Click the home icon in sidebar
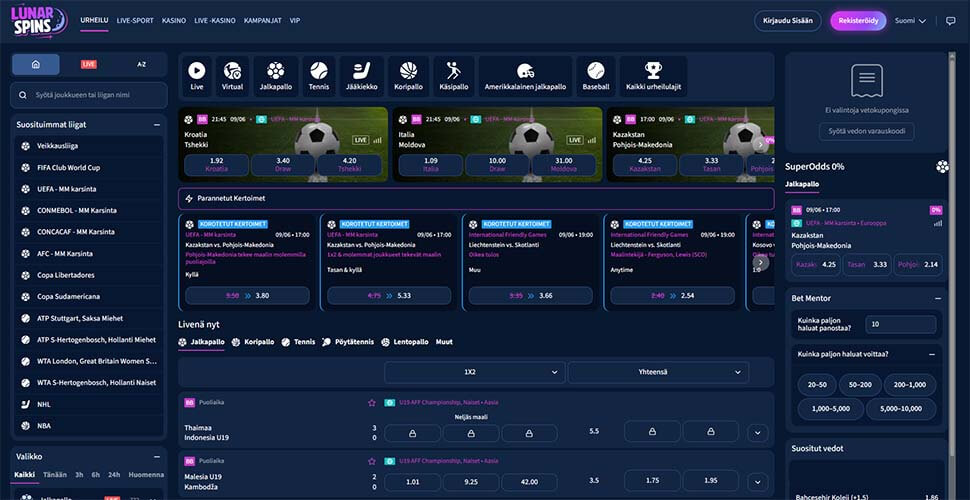Screen dimensions: 970x500 pos(36,64)
